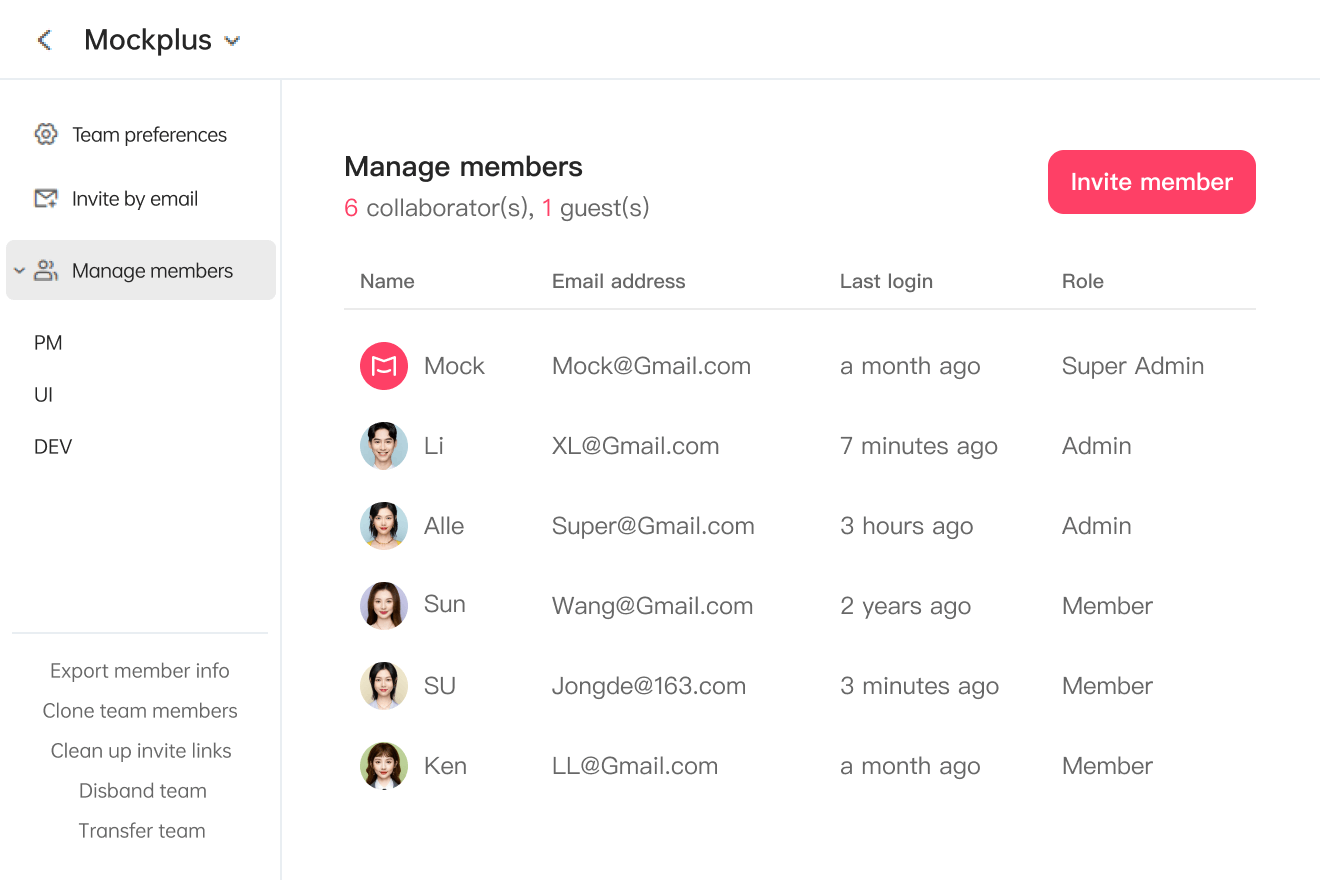Click Sun's profile avatar
This screenshot has height=880, width=1320.
tap(384, 606)
